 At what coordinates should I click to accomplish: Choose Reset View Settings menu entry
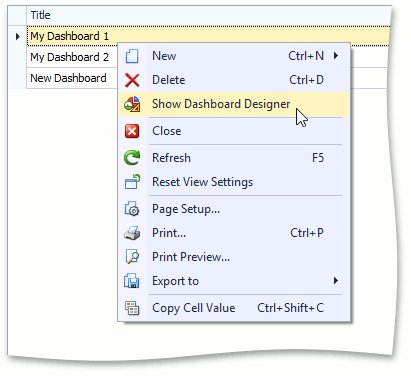coord(234,182)
